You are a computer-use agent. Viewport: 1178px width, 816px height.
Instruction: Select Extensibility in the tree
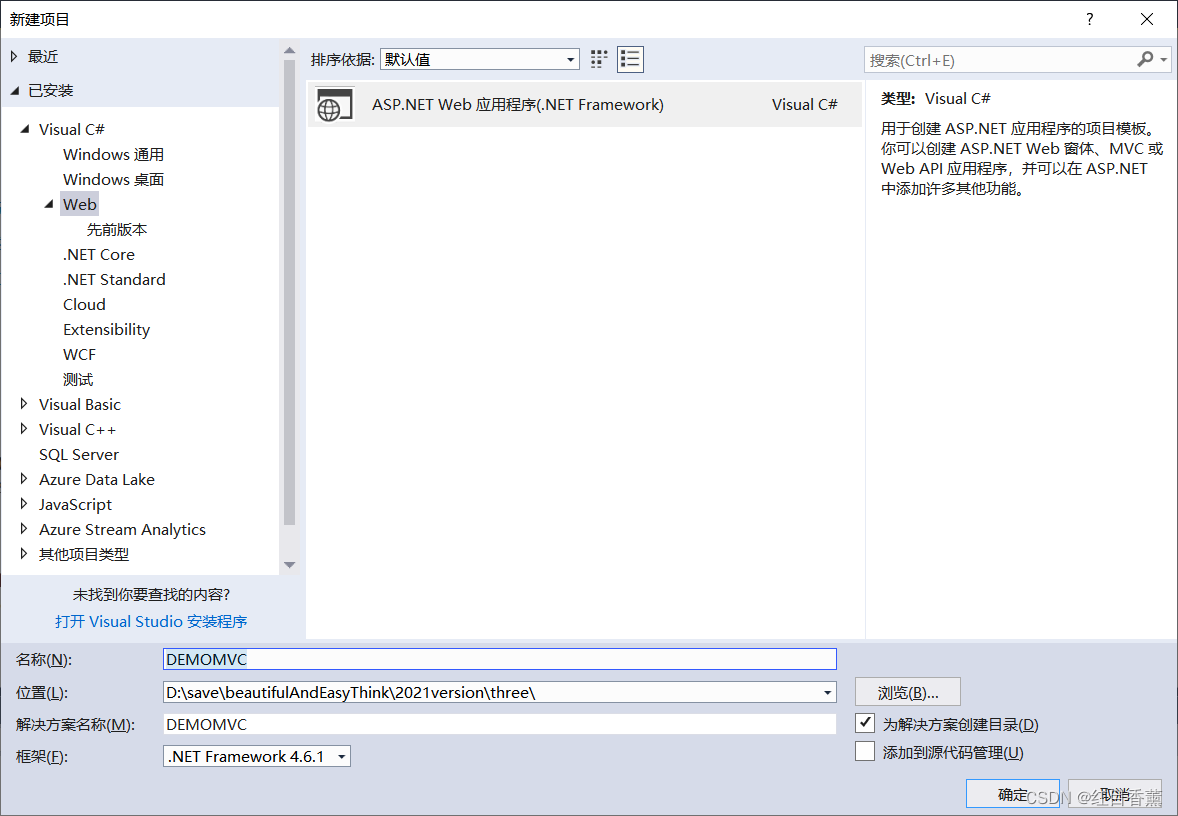click(106, 329)
